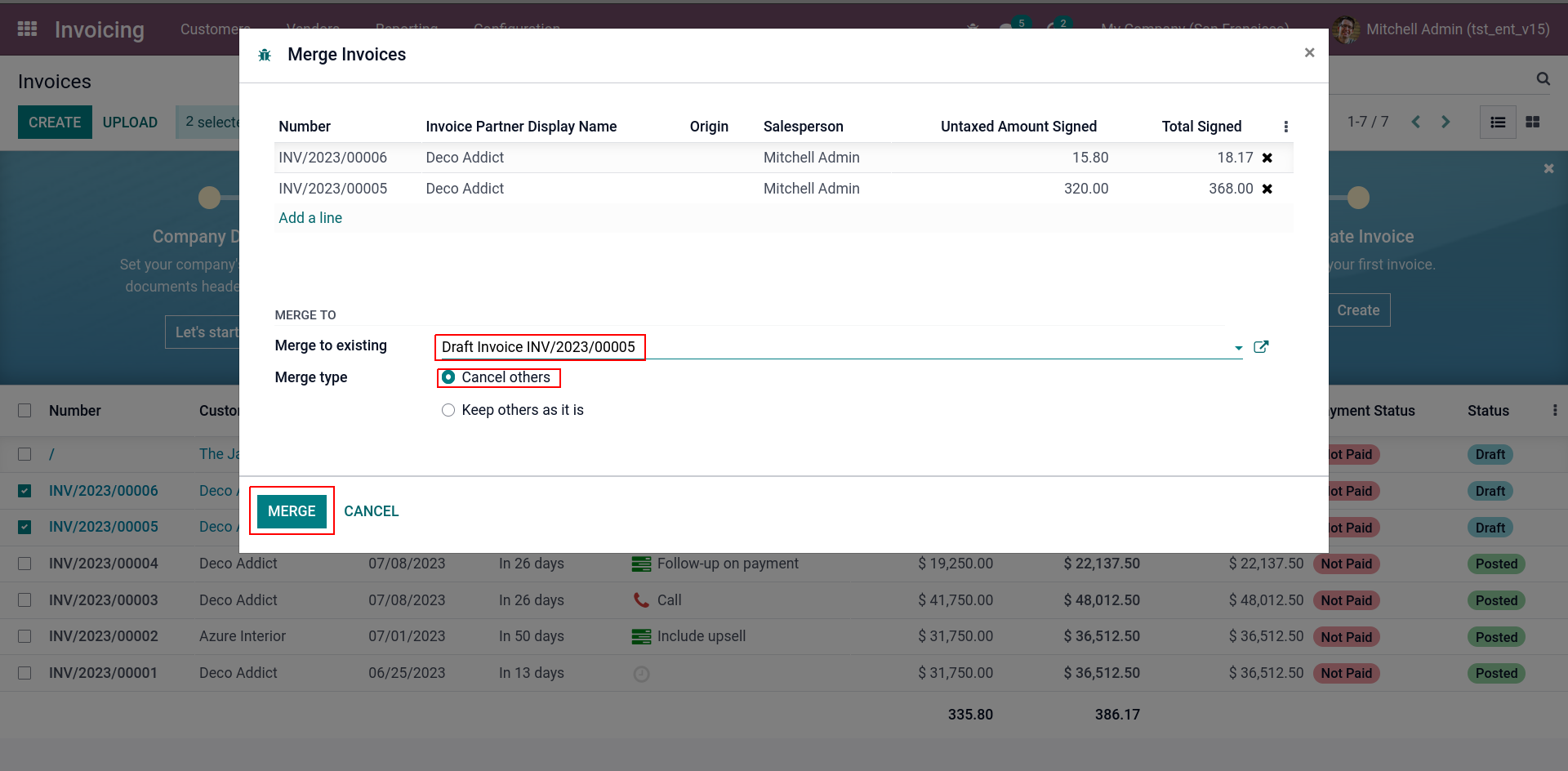This screenshot has height=771, width=1568.
Task: Click the Azure Interior customer cell
Action: 243,636
